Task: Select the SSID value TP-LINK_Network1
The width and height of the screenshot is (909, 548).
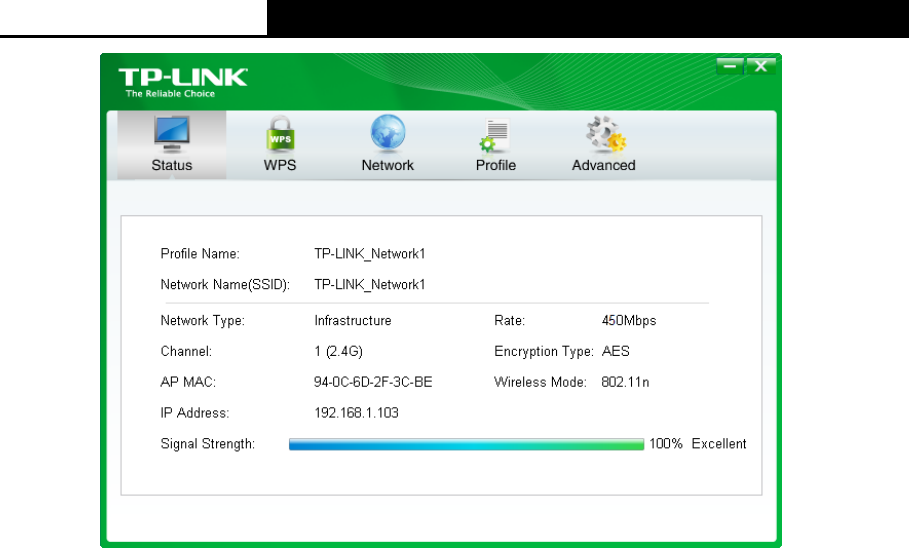Action: [370, 285]
